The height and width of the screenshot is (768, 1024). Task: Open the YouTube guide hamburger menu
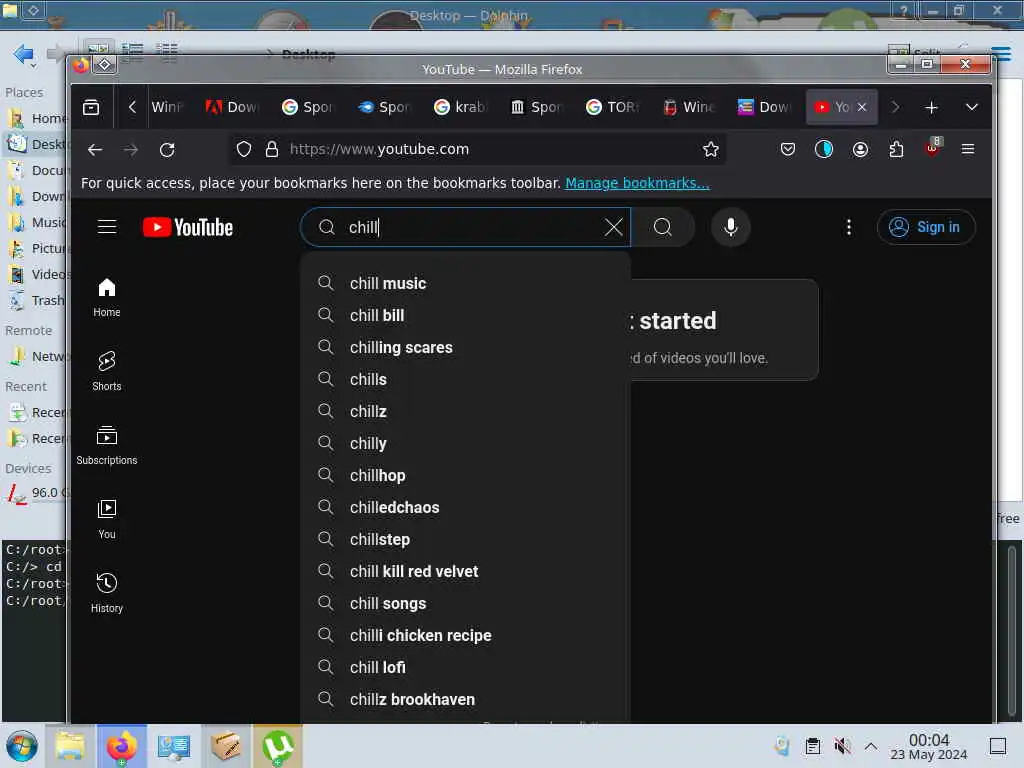(107, 227)
